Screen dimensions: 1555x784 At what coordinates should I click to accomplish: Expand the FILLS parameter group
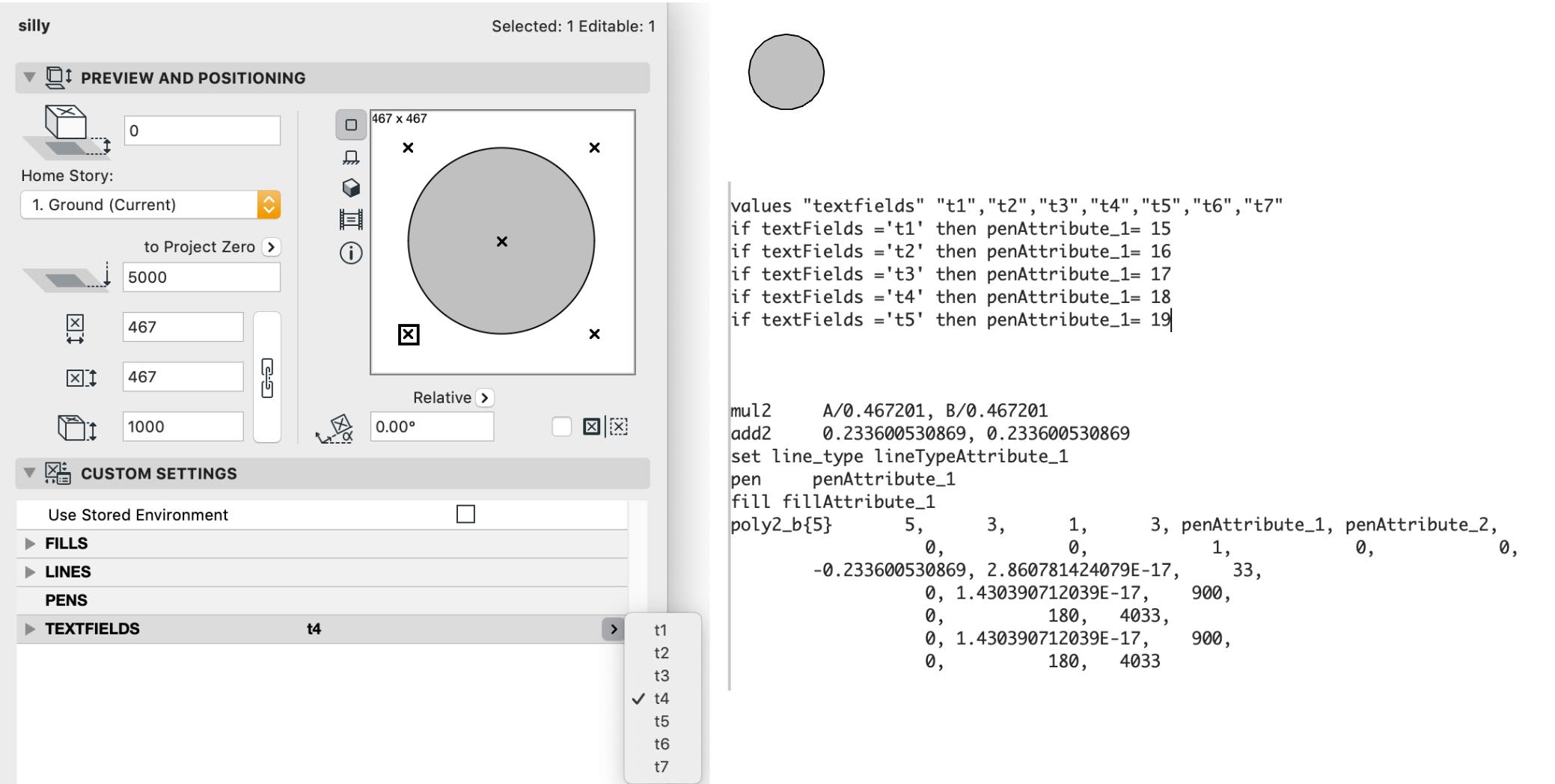pos(30,544)
